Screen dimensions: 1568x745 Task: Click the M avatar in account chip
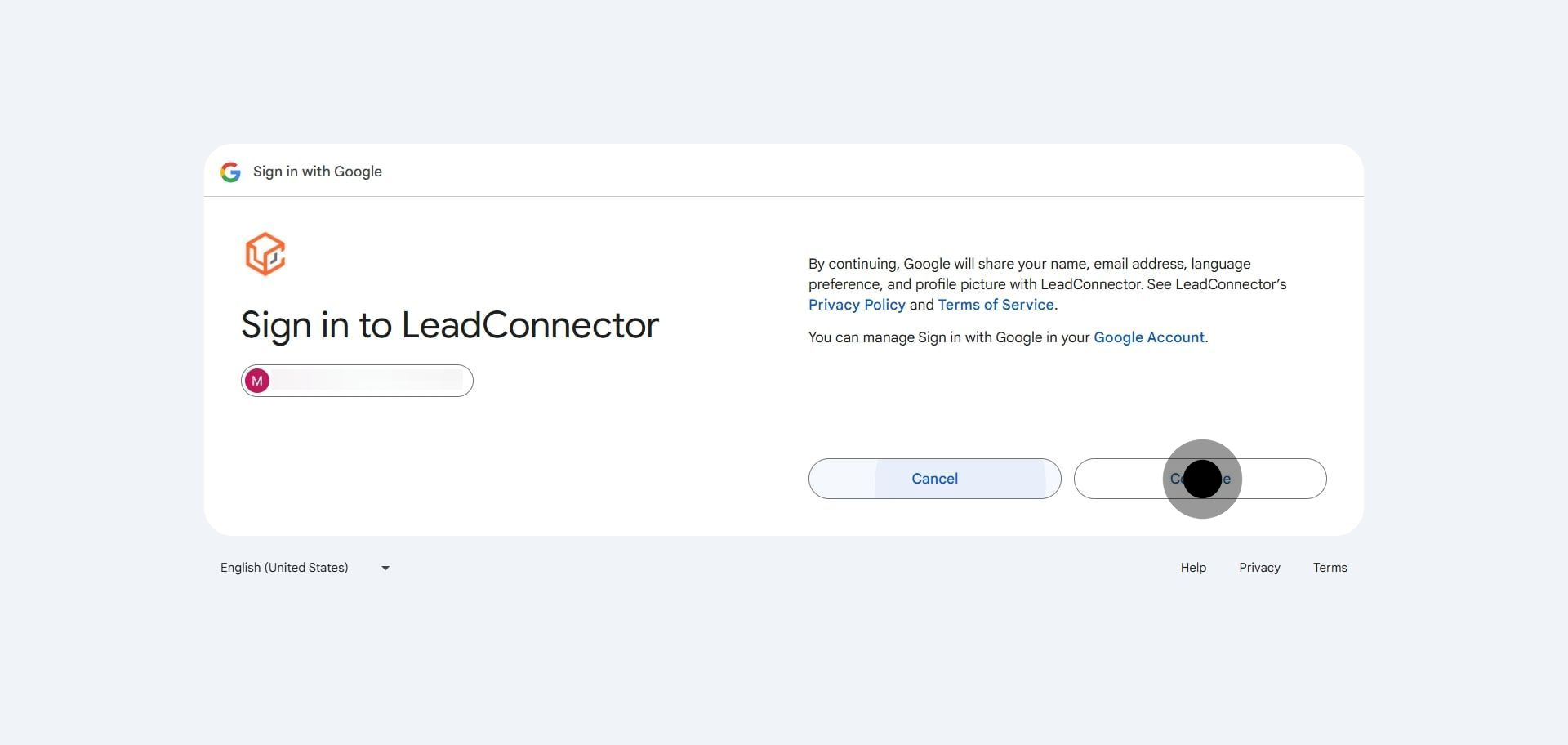point(257,381)
